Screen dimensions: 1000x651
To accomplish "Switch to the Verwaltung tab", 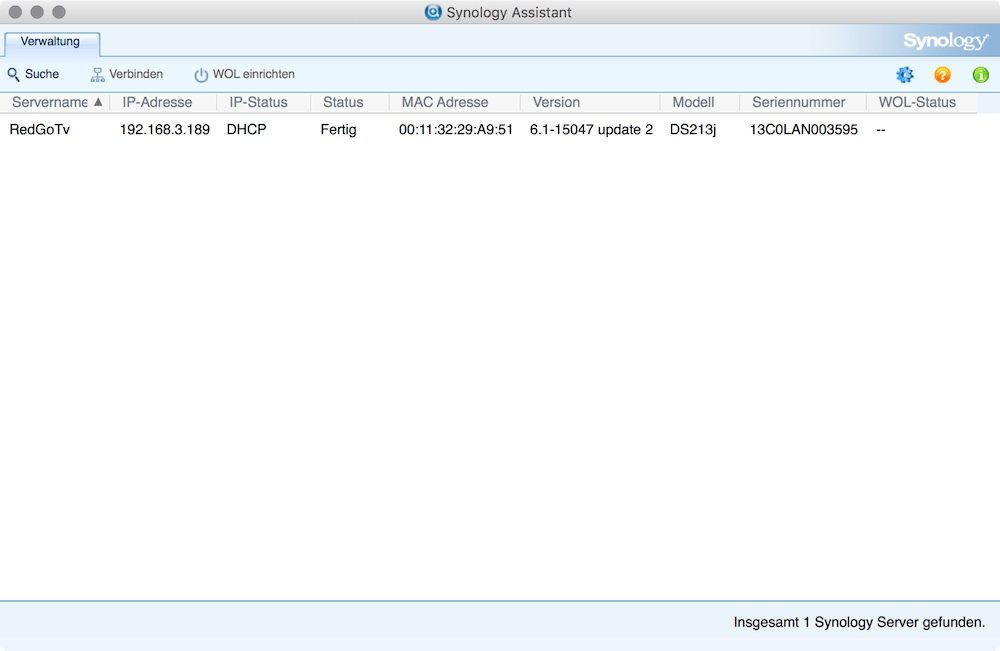I will click(51, 42).
